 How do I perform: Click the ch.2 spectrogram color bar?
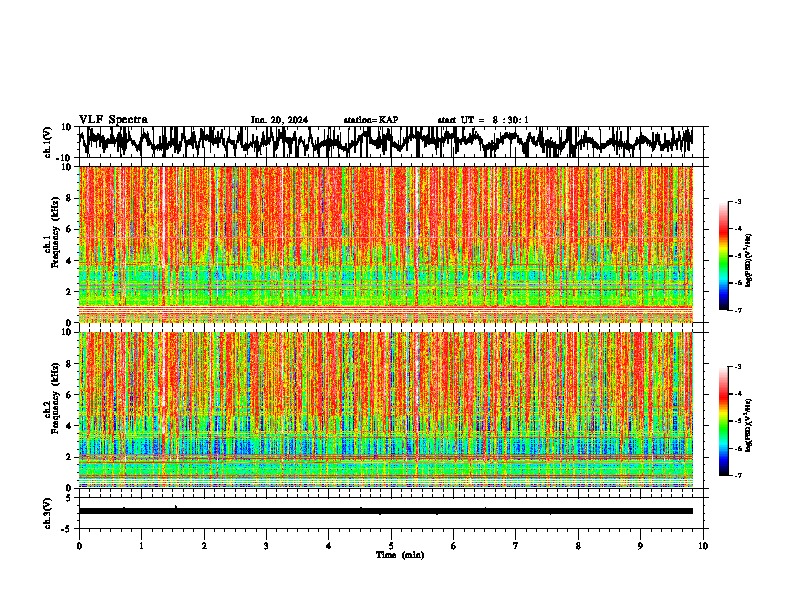723,421
